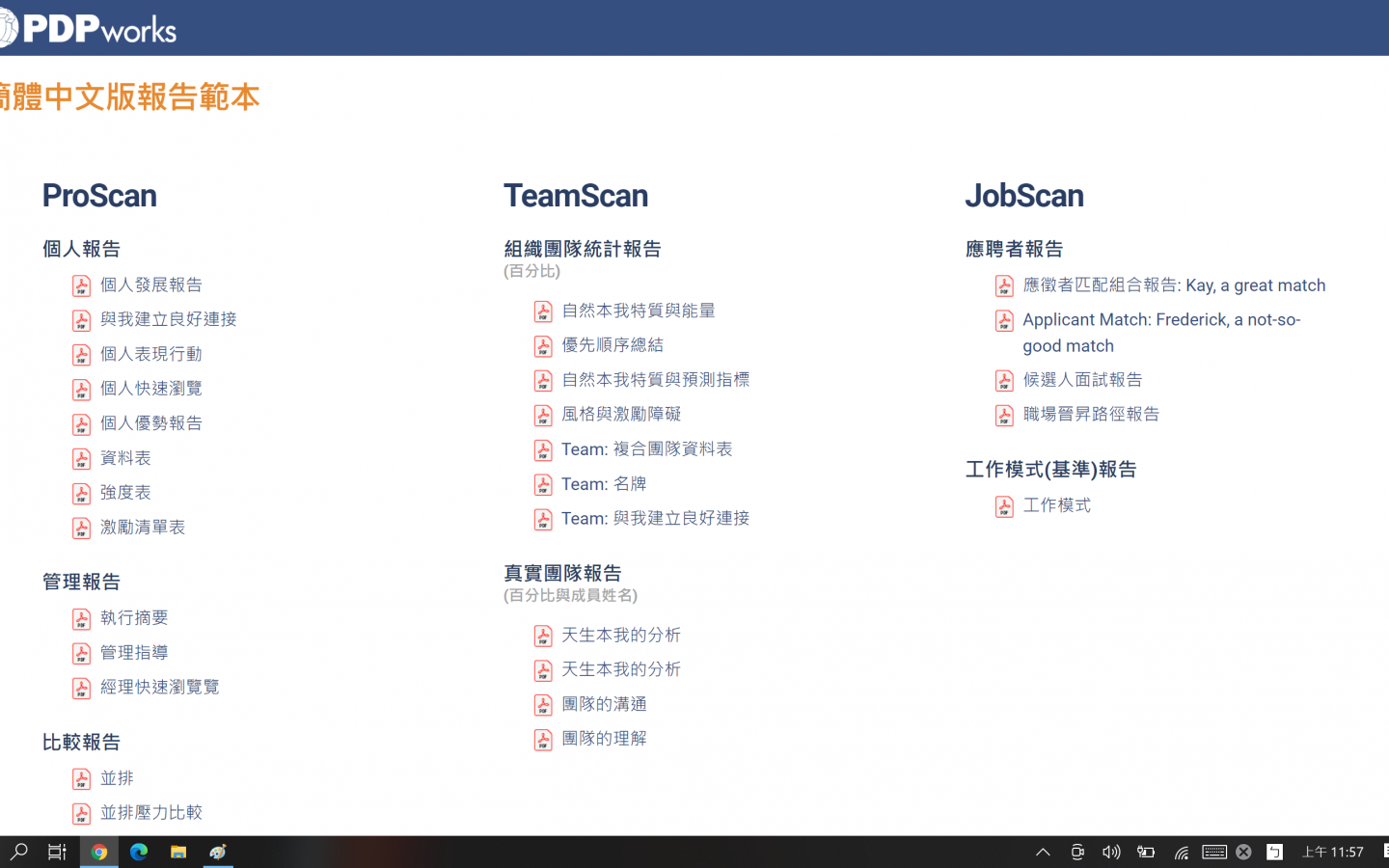Open Wi-Fi network settings in tray
This screenshot has height=868, width=1389.
point(1181,852)
